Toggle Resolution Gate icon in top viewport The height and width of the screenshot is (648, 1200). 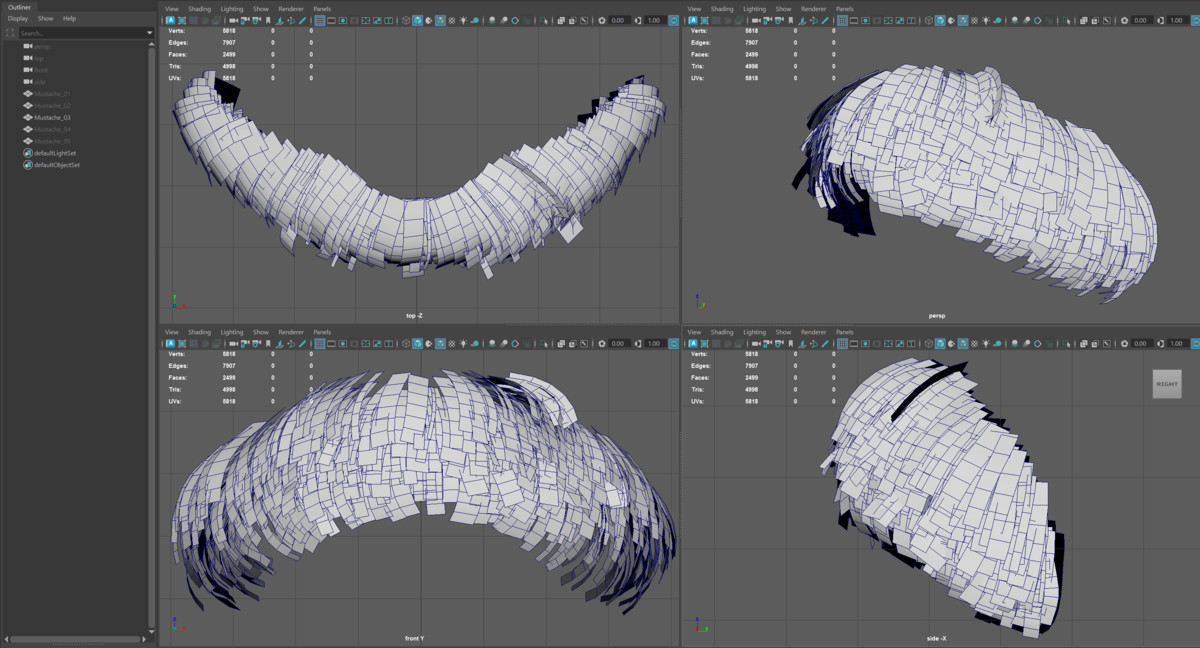[343, 20]
